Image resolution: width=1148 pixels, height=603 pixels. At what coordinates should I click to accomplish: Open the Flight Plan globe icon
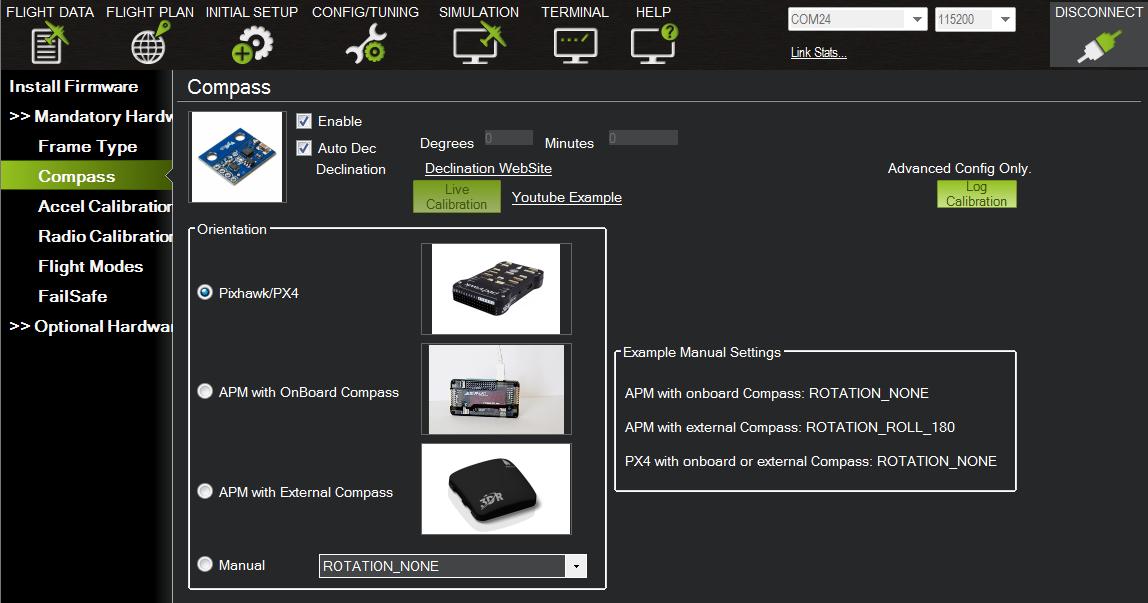[149, 44]
